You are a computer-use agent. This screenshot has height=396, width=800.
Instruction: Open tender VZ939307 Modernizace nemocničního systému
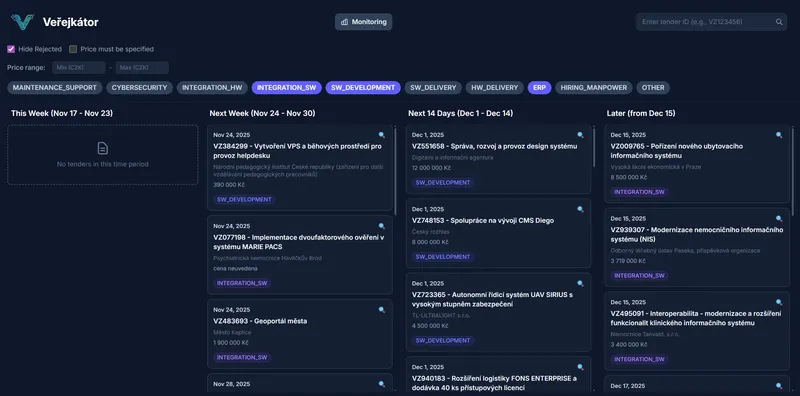coord(697,235)
